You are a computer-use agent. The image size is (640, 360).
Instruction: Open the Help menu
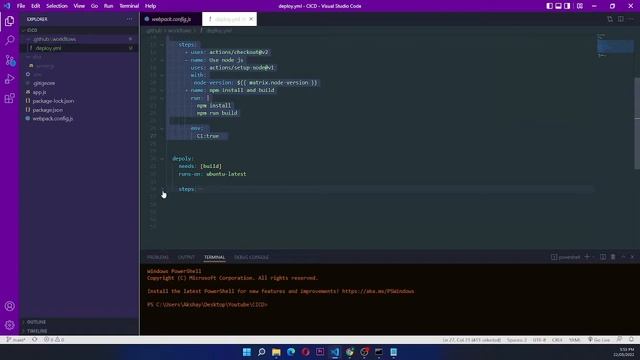[150, 6]
